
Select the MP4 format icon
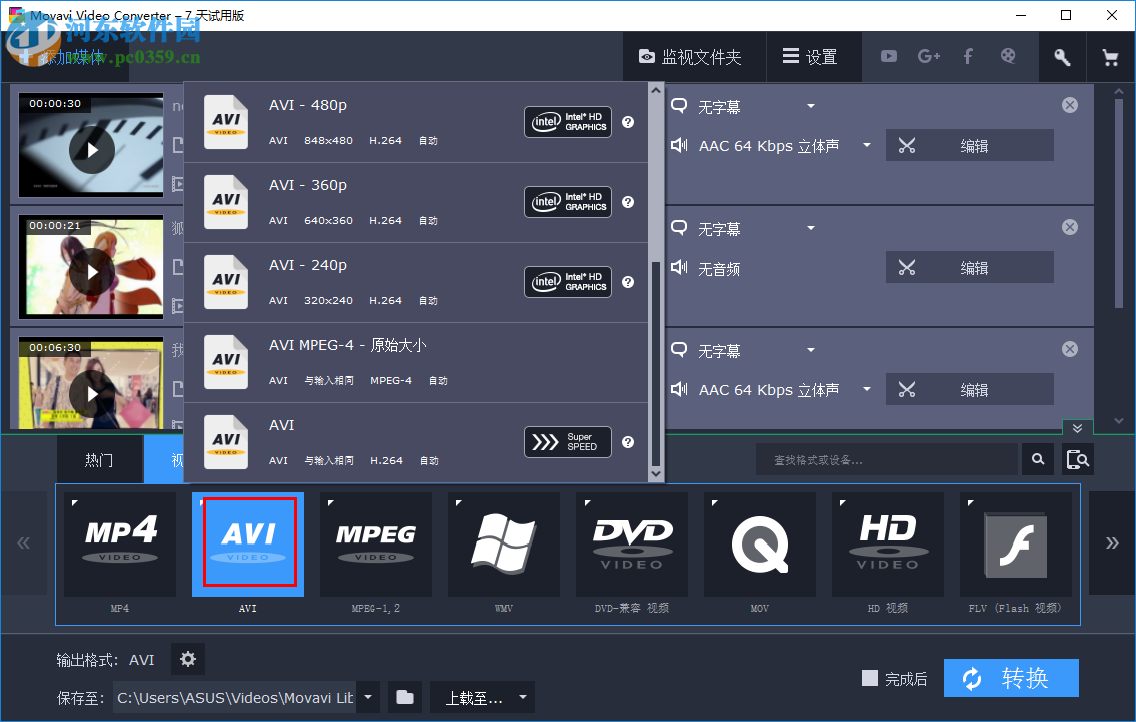pyautogui.click(x=119, y=543)
